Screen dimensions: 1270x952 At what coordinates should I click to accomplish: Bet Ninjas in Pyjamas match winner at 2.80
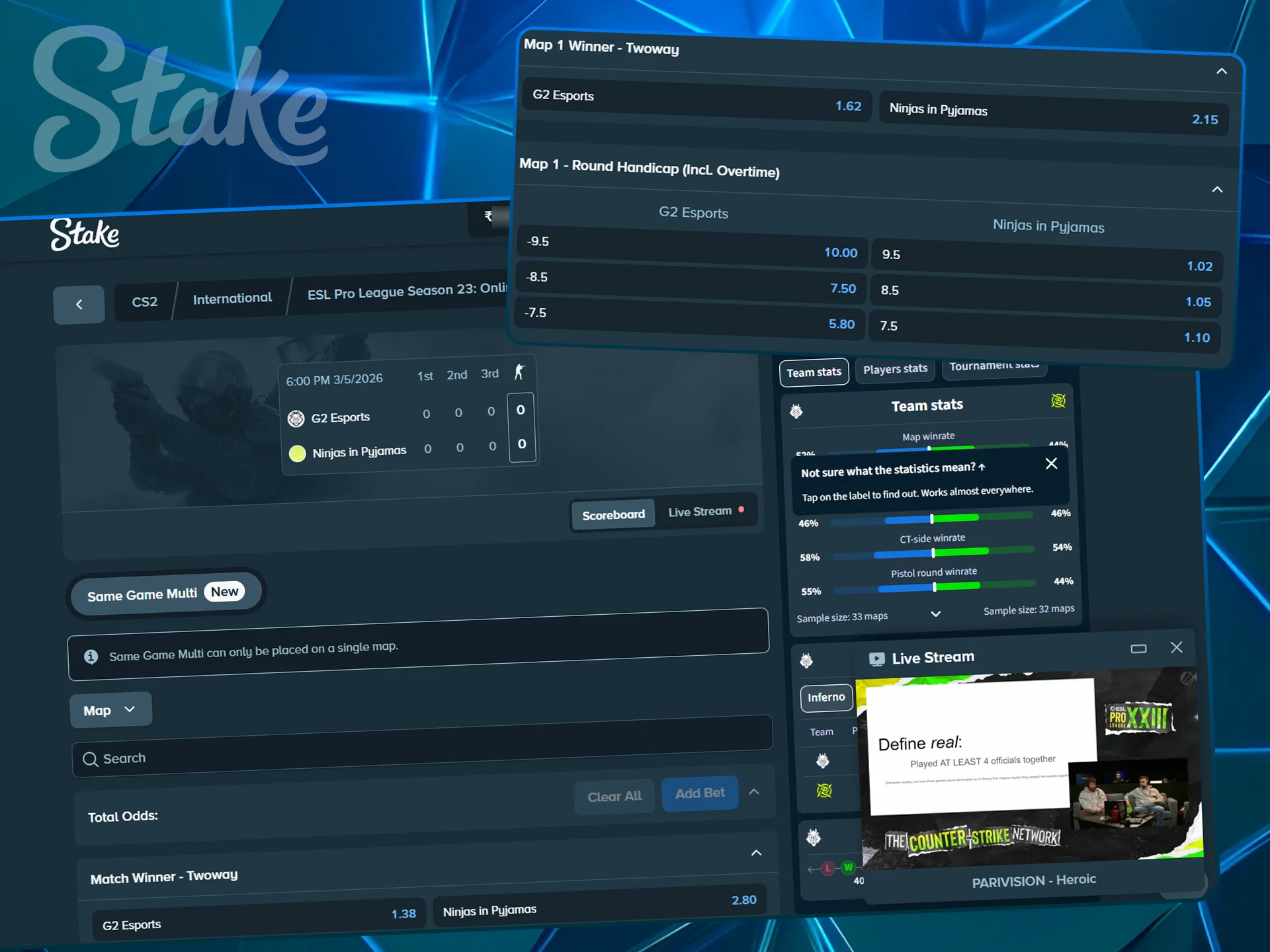pyautogui.click(x=599, y=905)
